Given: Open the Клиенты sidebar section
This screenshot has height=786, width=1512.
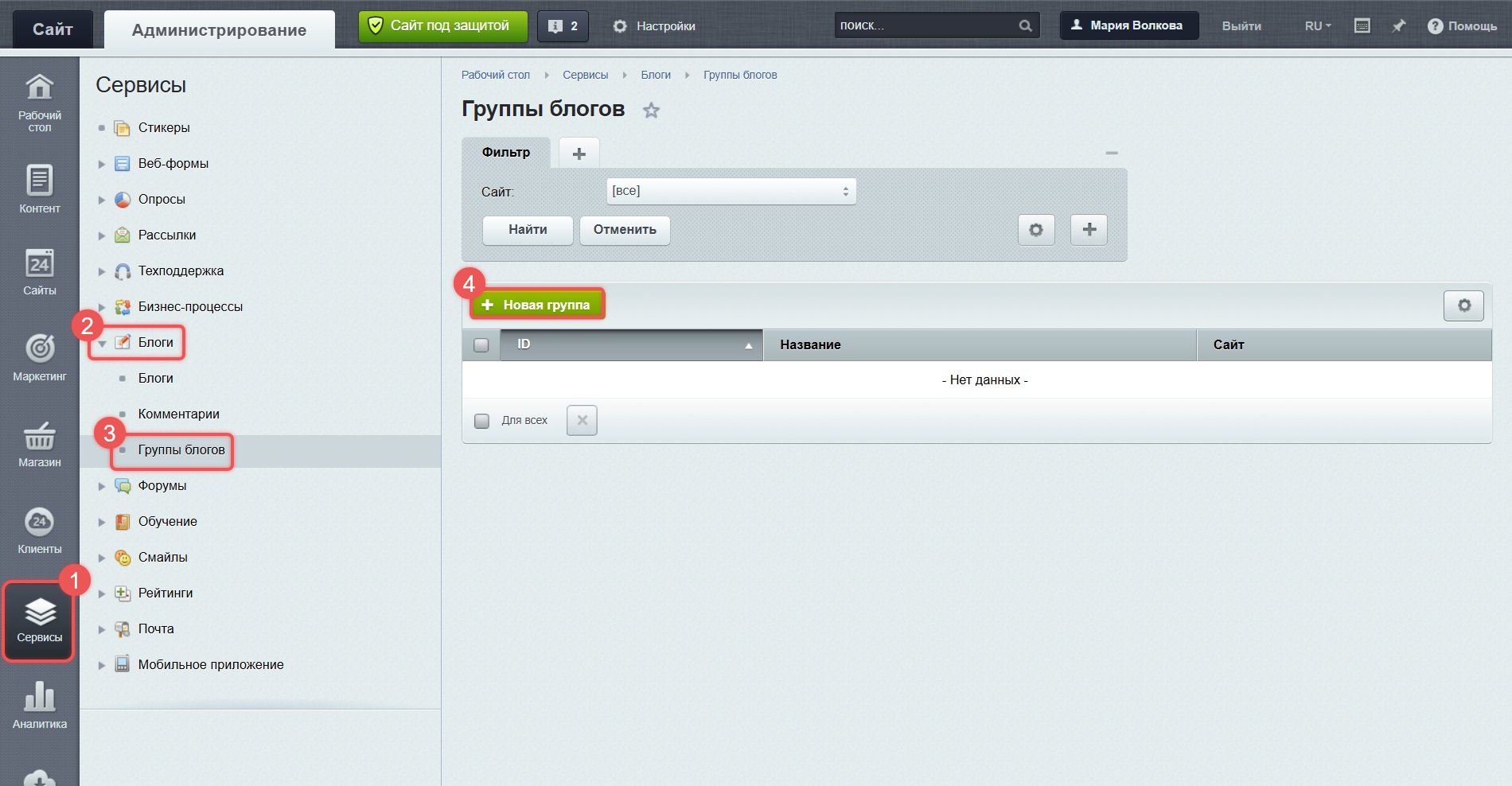Looking at the screenshot, I should coord(40,531).
